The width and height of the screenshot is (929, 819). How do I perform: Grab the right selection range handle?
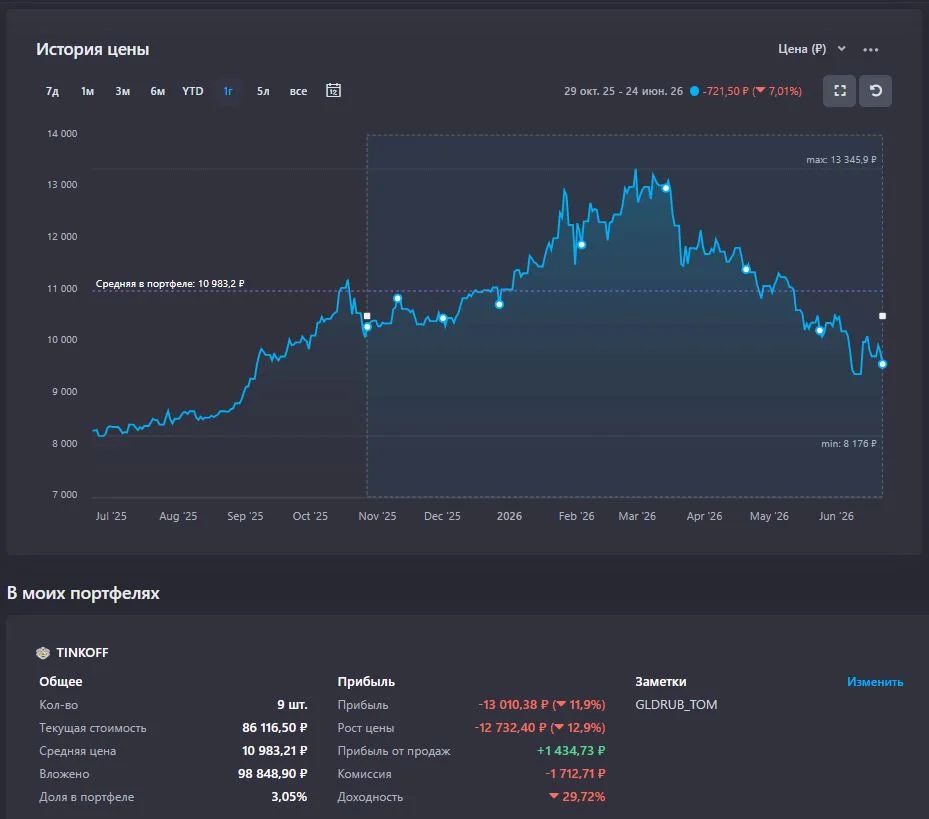coord(882,316)
